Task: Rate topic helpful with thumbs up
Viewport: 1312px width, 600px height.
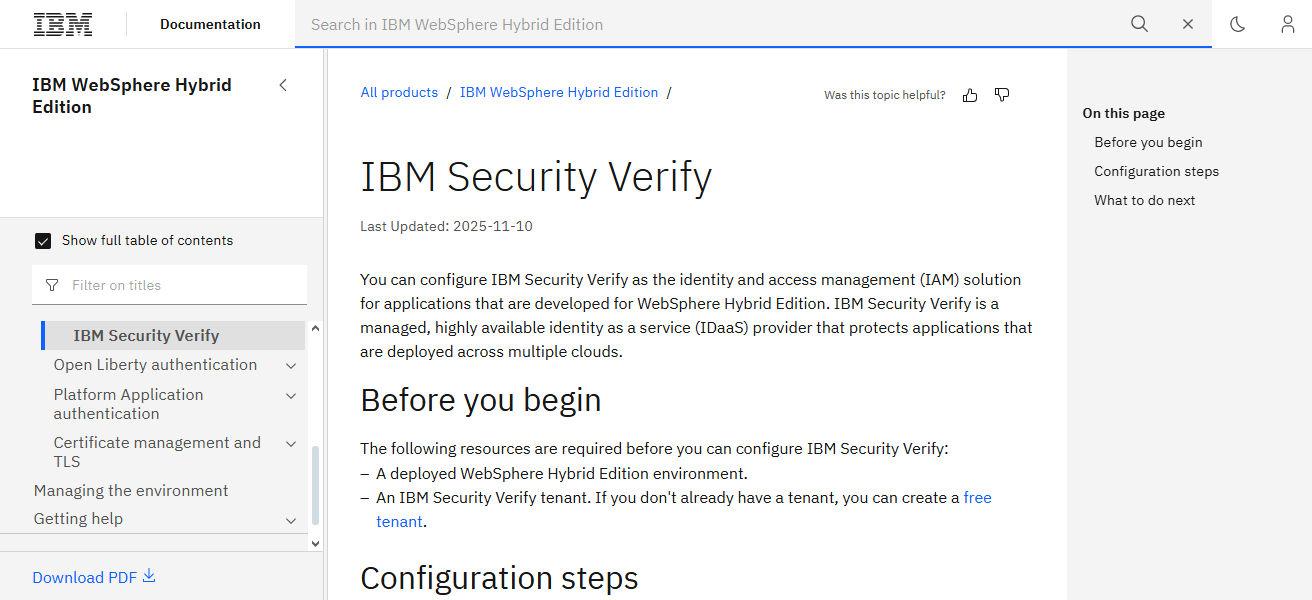Action: pos(969,94)
